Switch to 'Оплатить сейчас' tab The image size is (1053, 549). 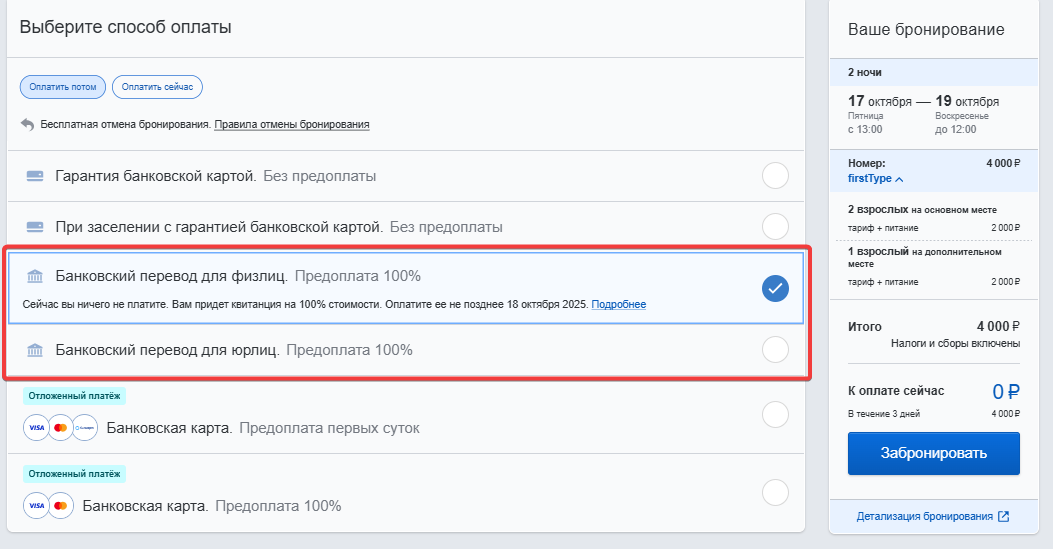(x=157, y=87)
